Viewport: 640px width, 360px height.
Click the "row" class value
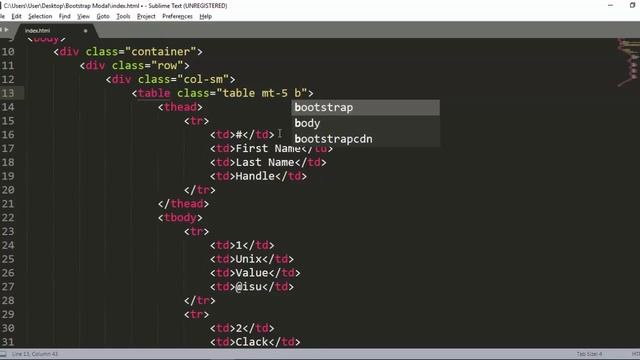[167, 66]
